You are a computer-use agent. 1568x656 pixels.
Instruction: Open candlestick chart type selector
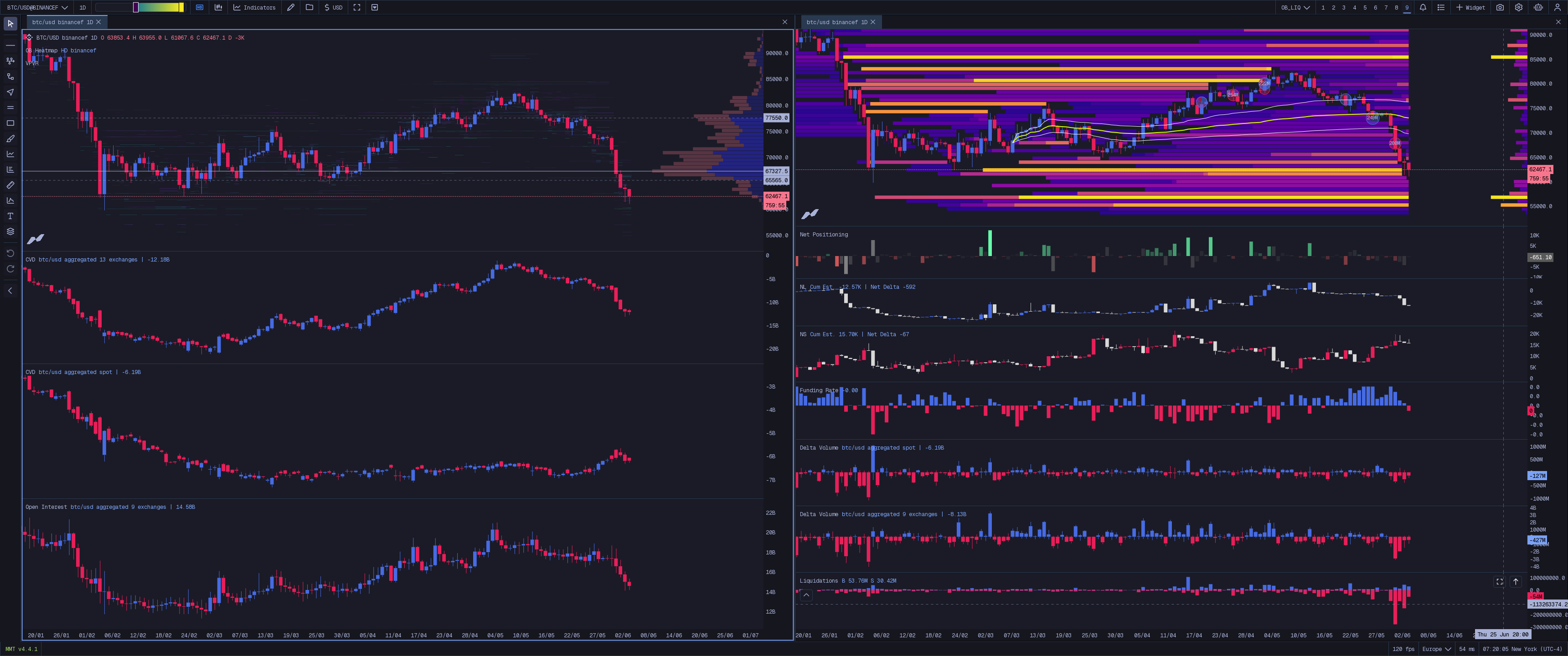(x=218, y=7)
